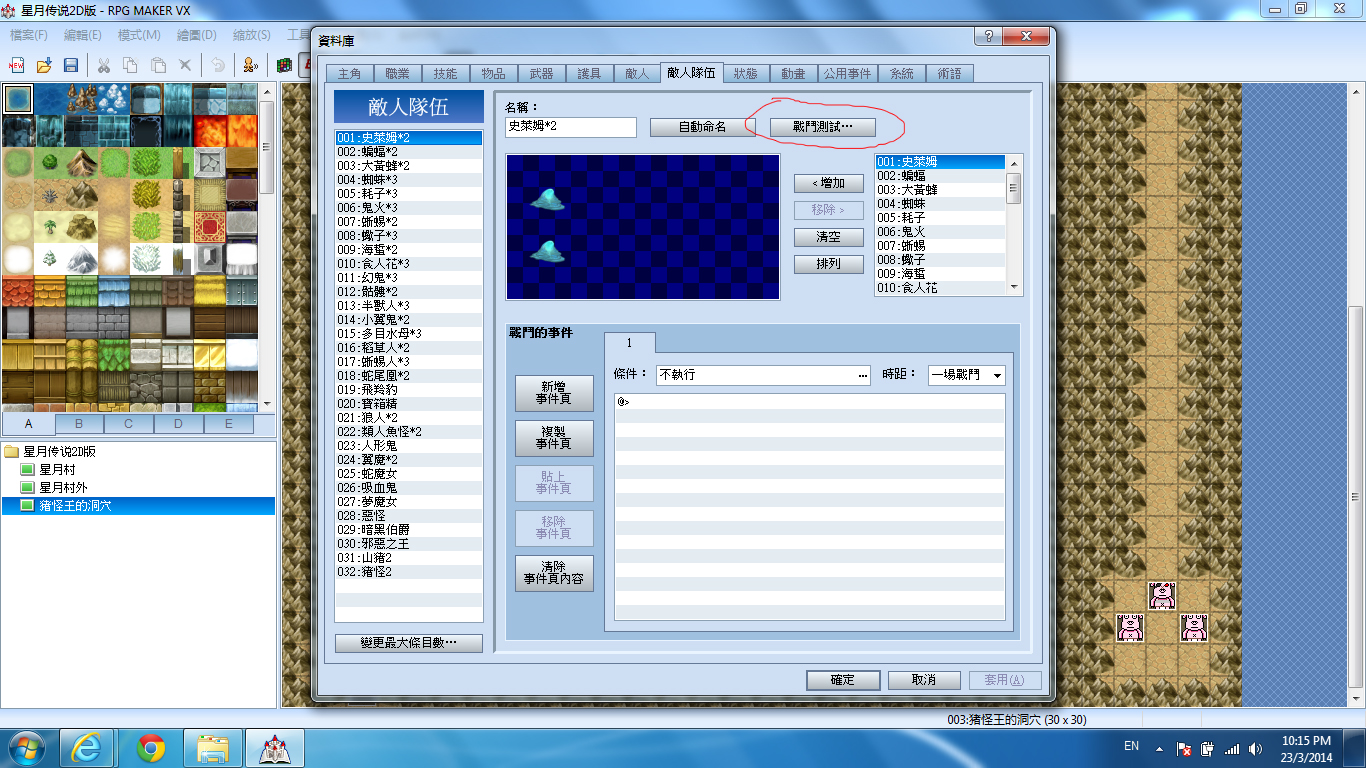Click the 自動命名 auto-name button
Viewport: 1366px width, 768px height.
(702, 127)
